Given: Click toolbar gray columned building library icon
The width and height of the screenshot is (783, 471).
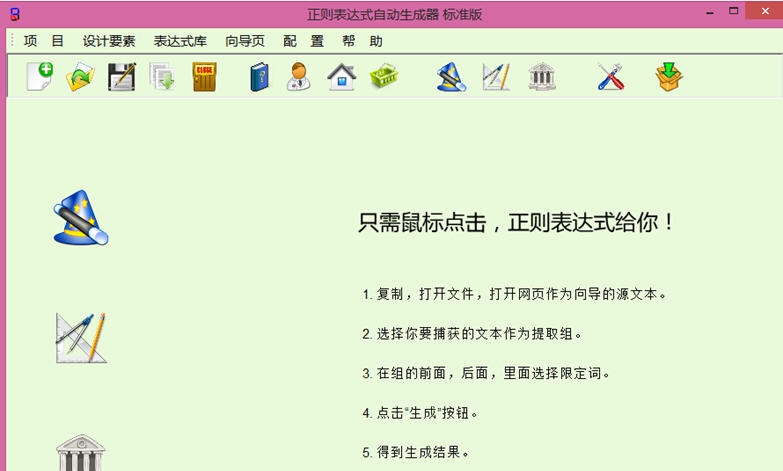Looking at the screenshot, I should coord(542,77).
